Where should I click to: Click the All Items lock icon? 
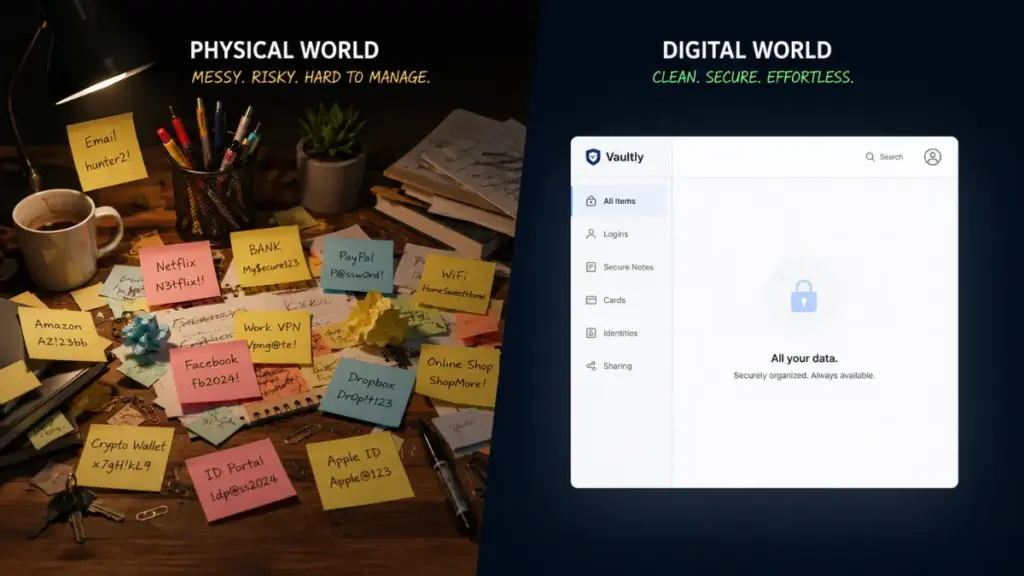click(591, 201)
